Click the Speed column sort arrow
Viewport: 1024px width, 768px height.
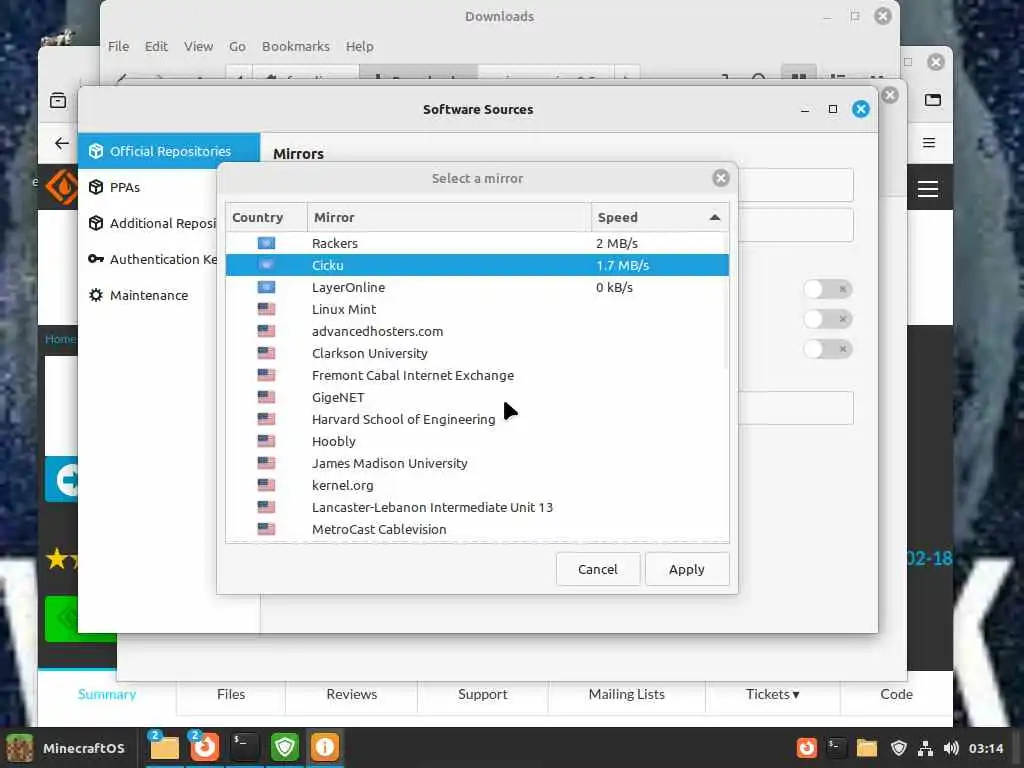pyautogui.click(x=714, y=217)
